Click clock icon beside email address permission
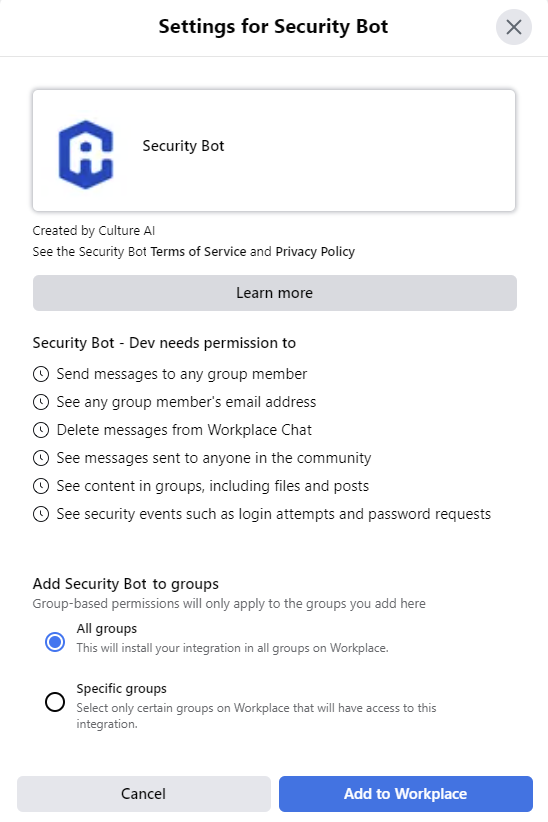The height and width of the screenshot is (822, 548). click(41, 402)
